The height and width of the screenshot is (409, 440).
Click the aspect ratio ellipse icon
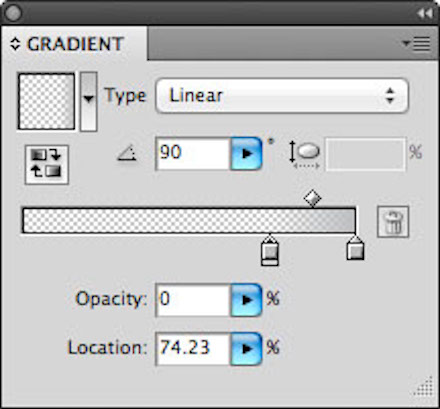(306, 154)
